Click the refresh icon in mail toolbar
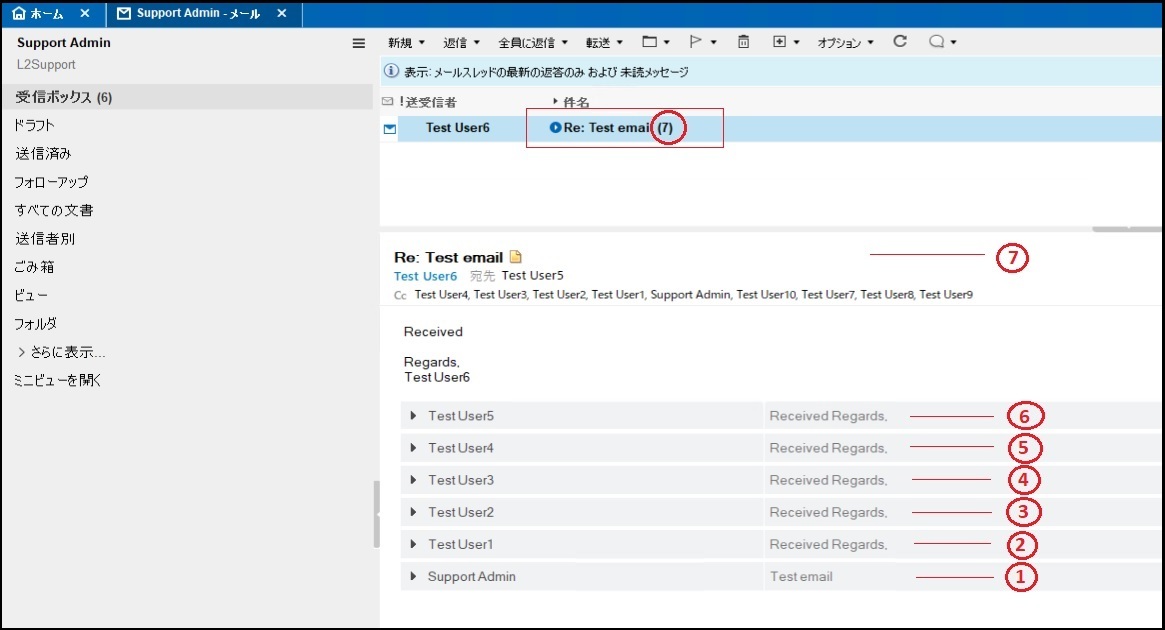 [x=900, y=42]
